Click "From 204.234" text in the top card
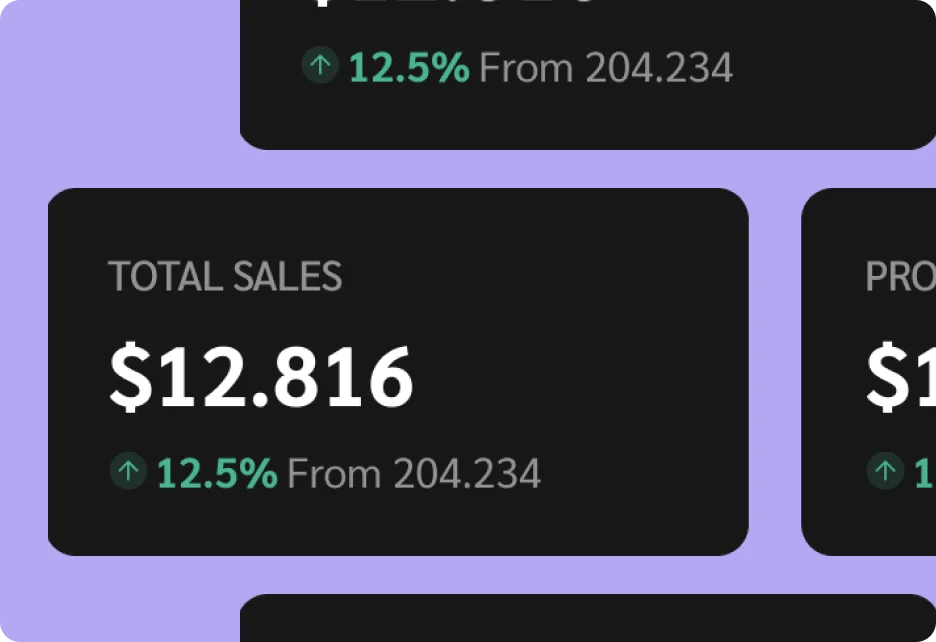 [x=606, y=68]
